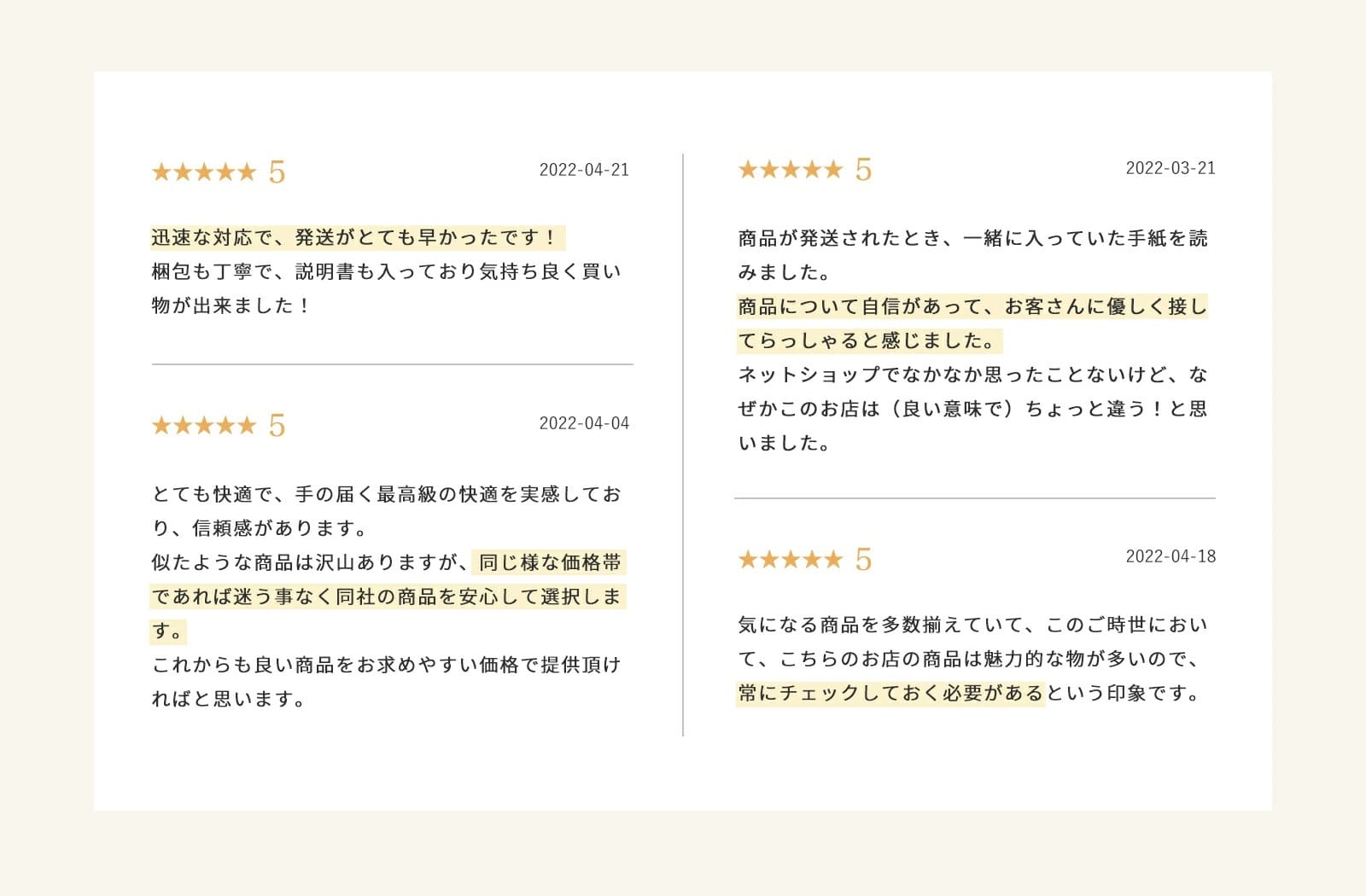Click the rating number 5 beside 2022-03-21 stars
1366x896 pixels.
[x=863, y=170]
